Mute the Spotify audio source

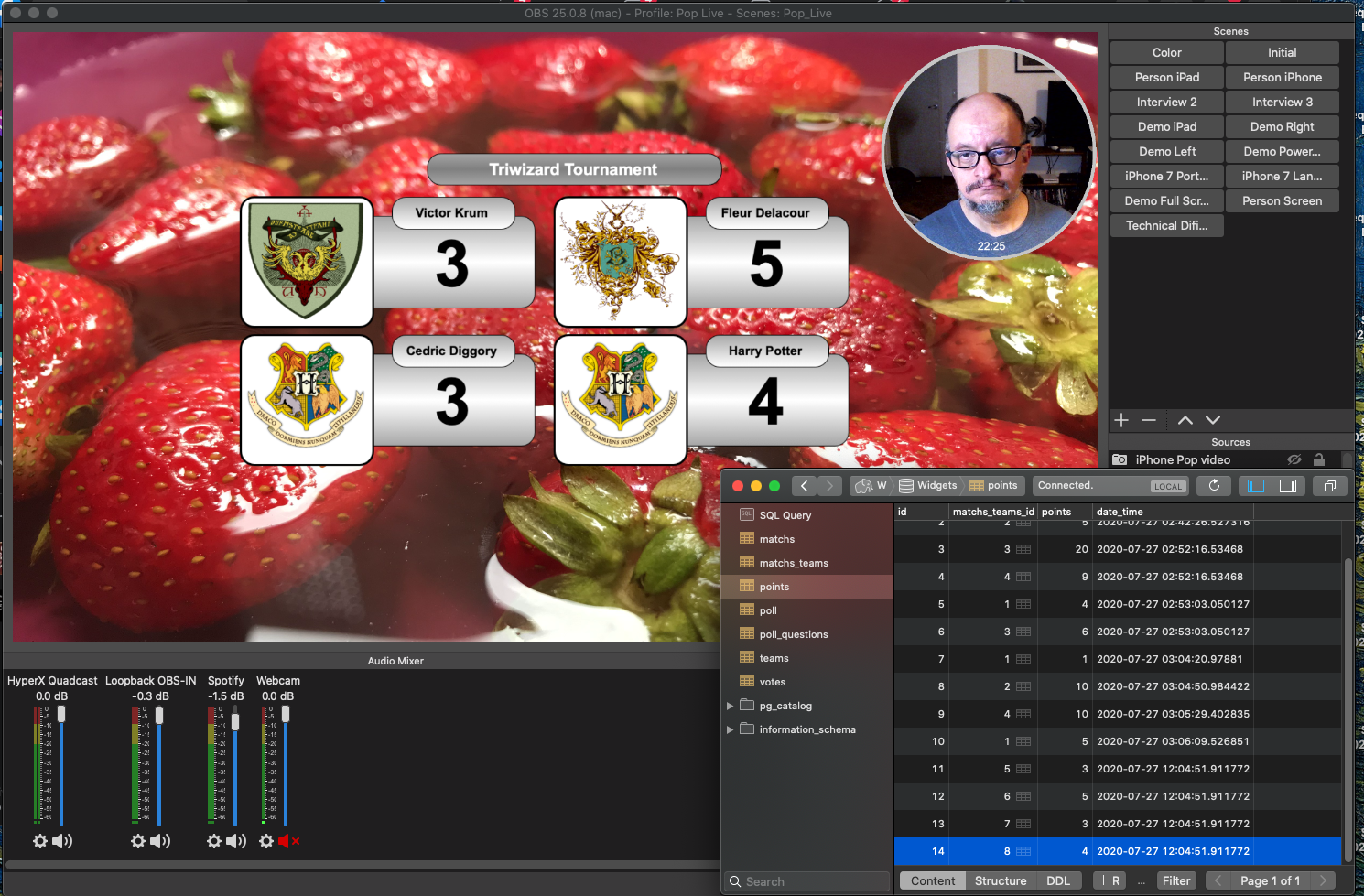[236, 841]
